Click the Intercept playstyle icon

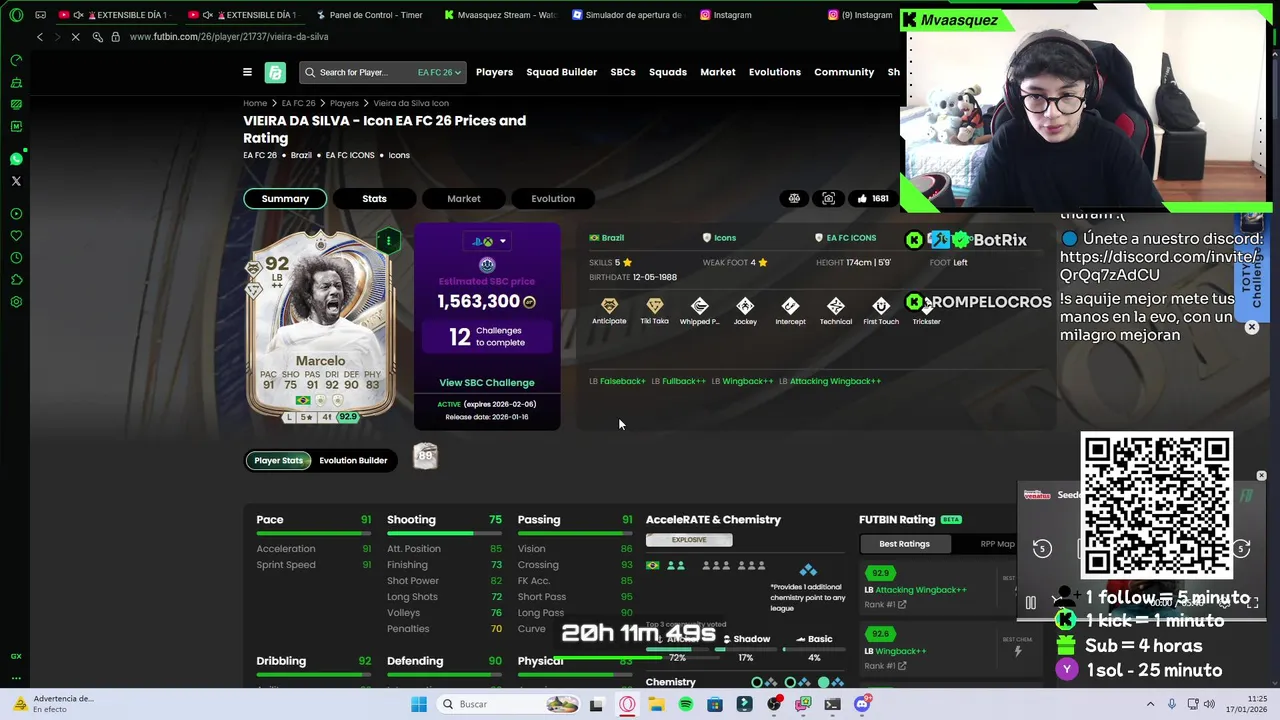click(x=790, y=306)
